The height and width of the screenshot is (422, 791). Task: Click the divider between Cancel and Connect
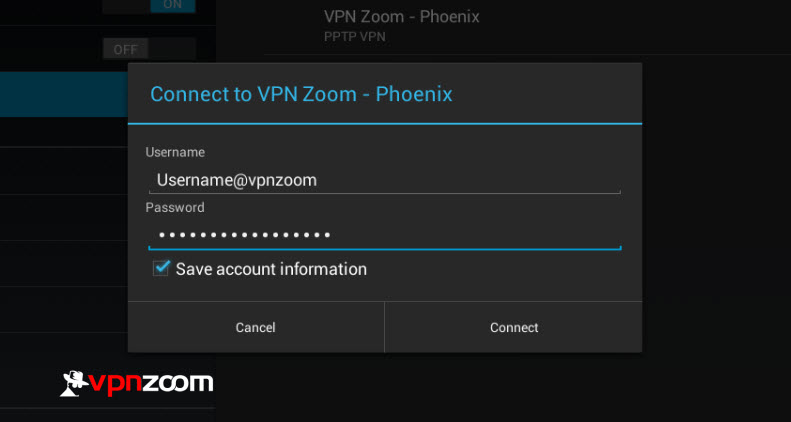click(384, 327)
